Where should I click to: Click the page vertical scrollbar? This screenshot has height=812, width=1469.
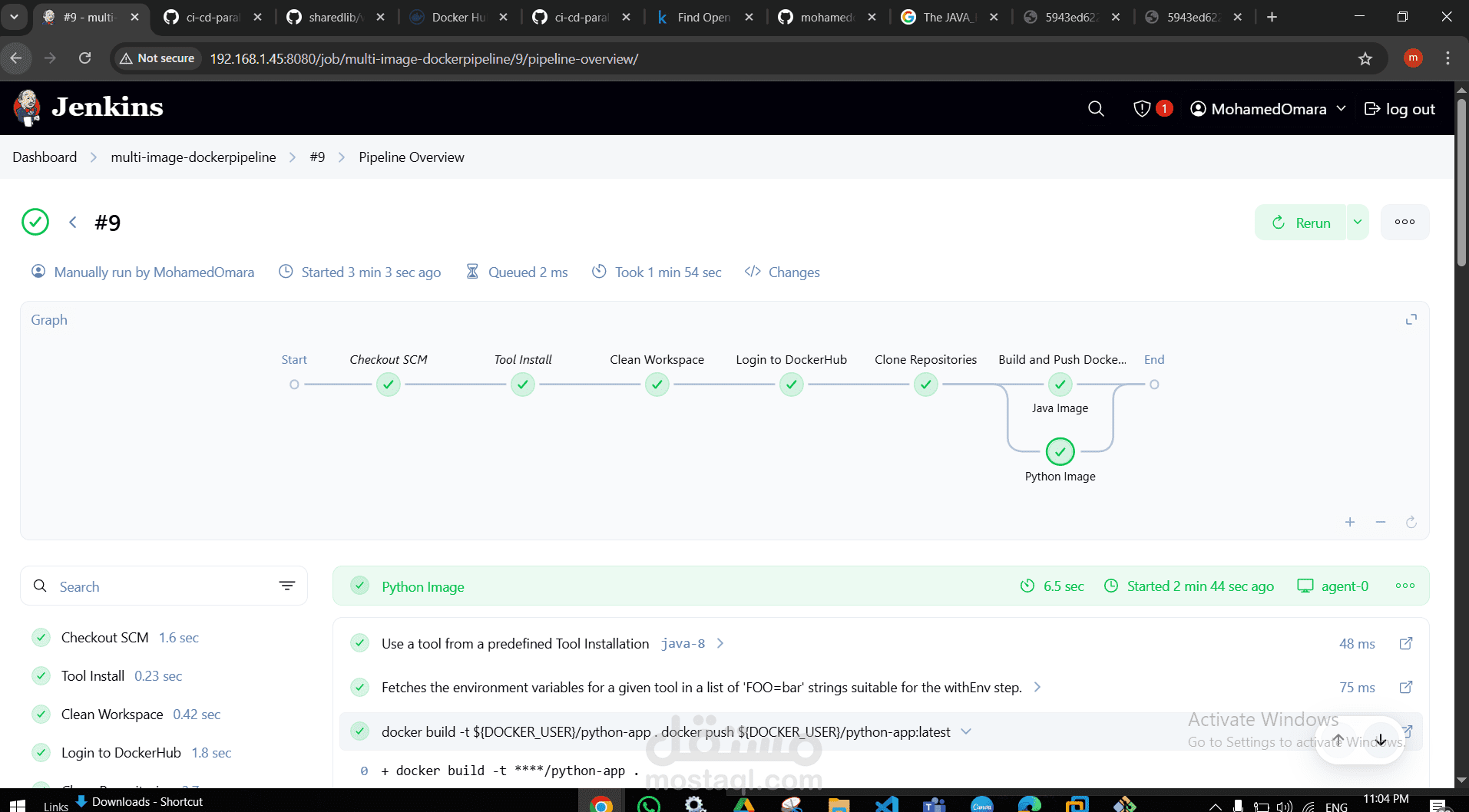point(1461,184)
